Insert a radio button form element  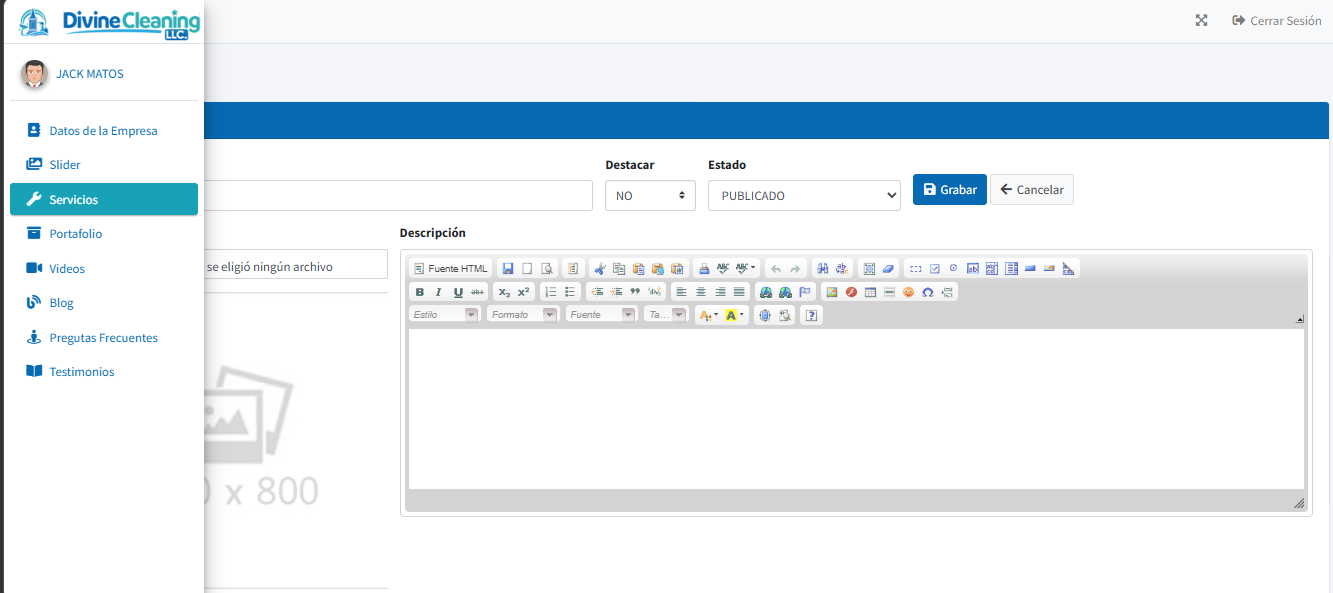click(x=953, y=269)
